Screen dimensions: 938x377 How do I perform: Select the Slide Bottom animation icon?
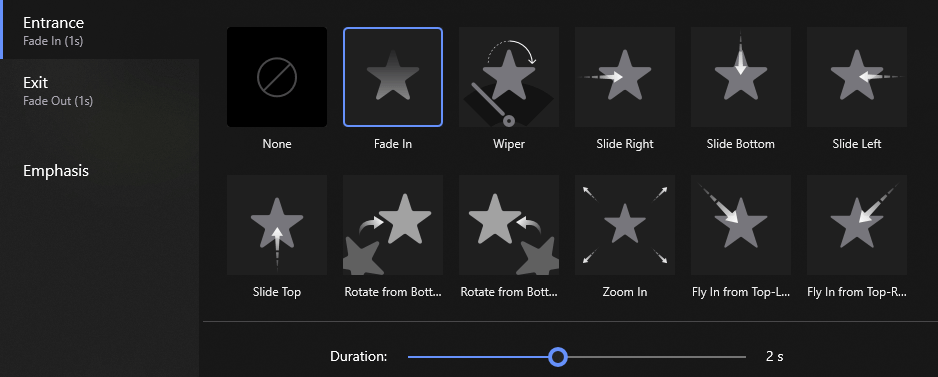pos(741,77)
